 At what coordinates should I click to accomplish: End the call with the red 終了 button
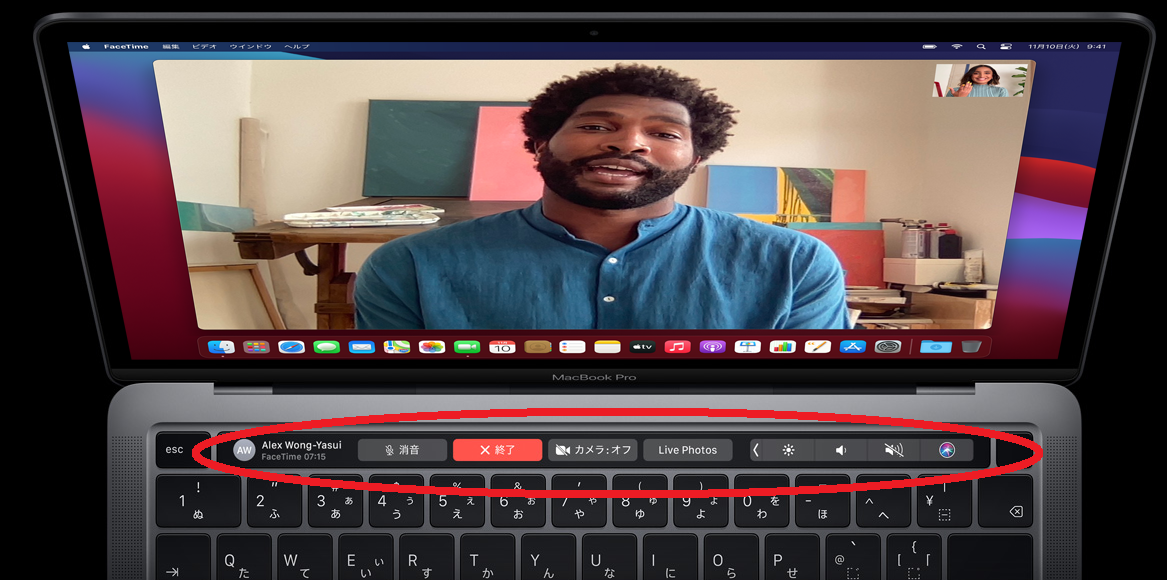pos(498,450)
